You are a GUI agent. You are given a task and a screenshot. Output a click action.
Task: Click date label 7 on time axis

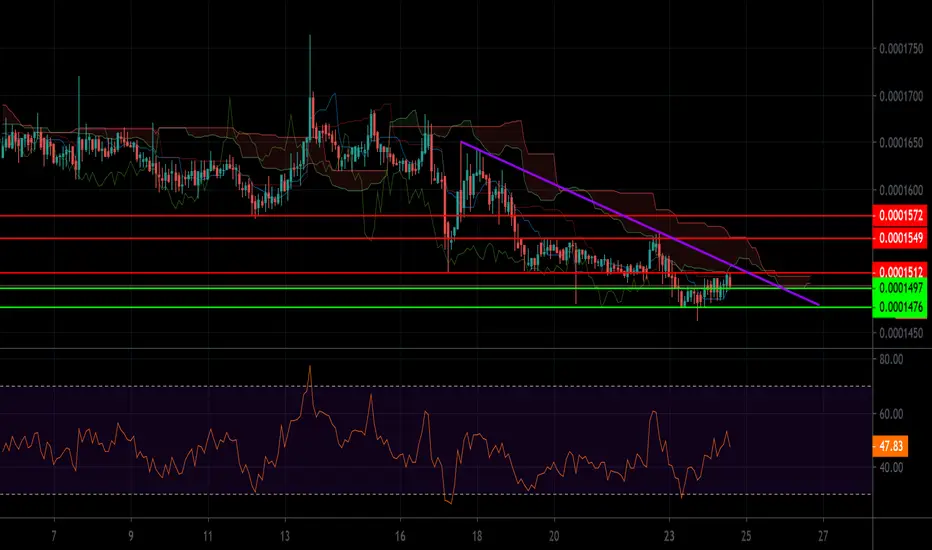[x=54, y=536]
